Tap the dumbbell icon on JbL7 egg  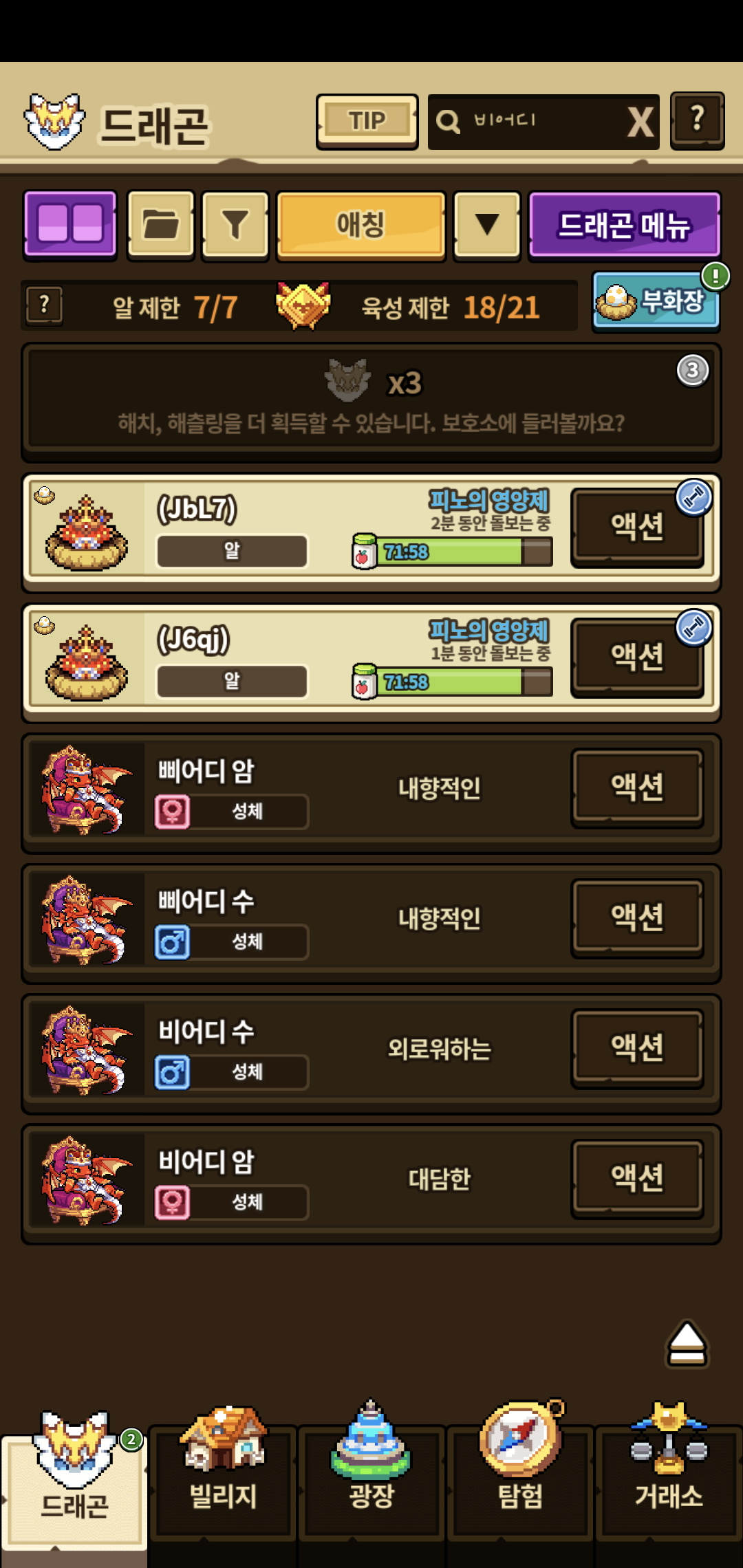pos(693,497)
